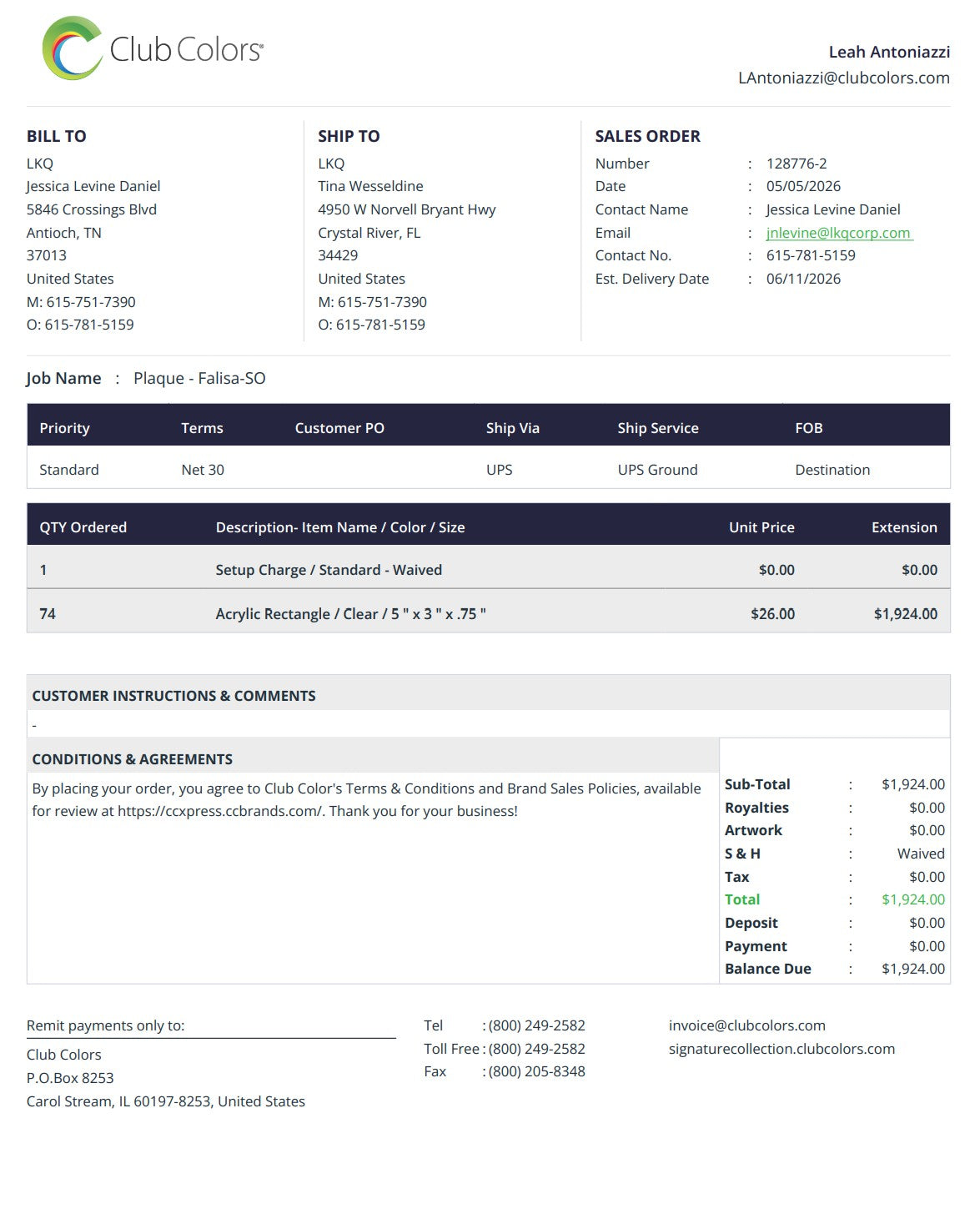This screenshot has height=1214, width=980.
Task: Select the Job Name Plaque - Falisa-SO
Action: tap(199, 378)
